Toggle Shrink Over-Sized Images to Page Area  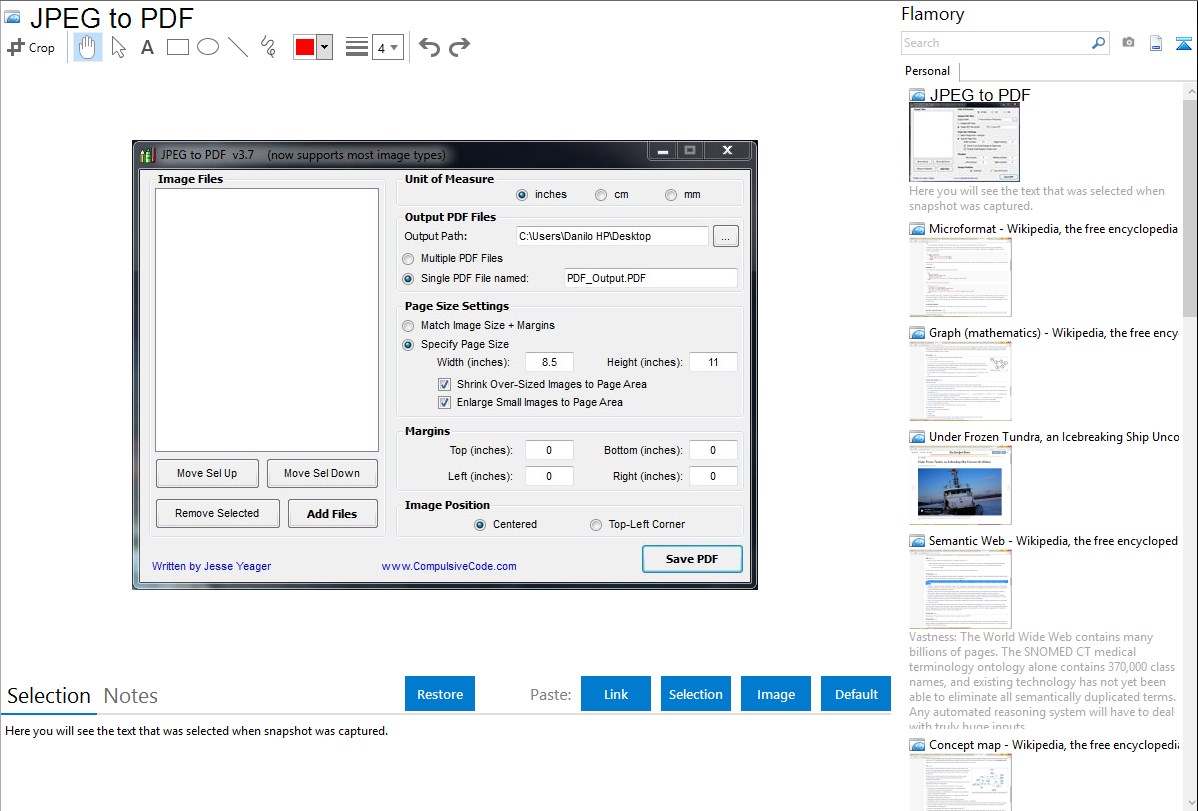[x=444, y=384]
